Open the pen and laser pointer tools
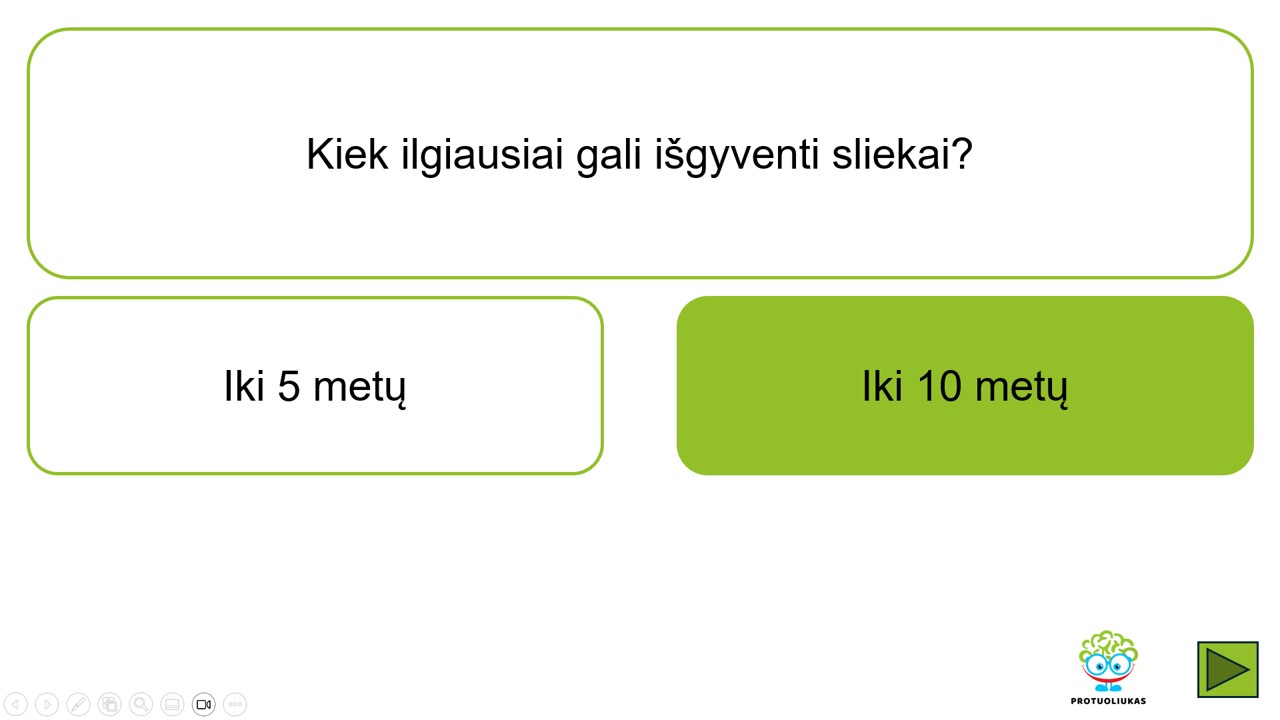Viewport: 1280px width, 720px height. (78, 705)
